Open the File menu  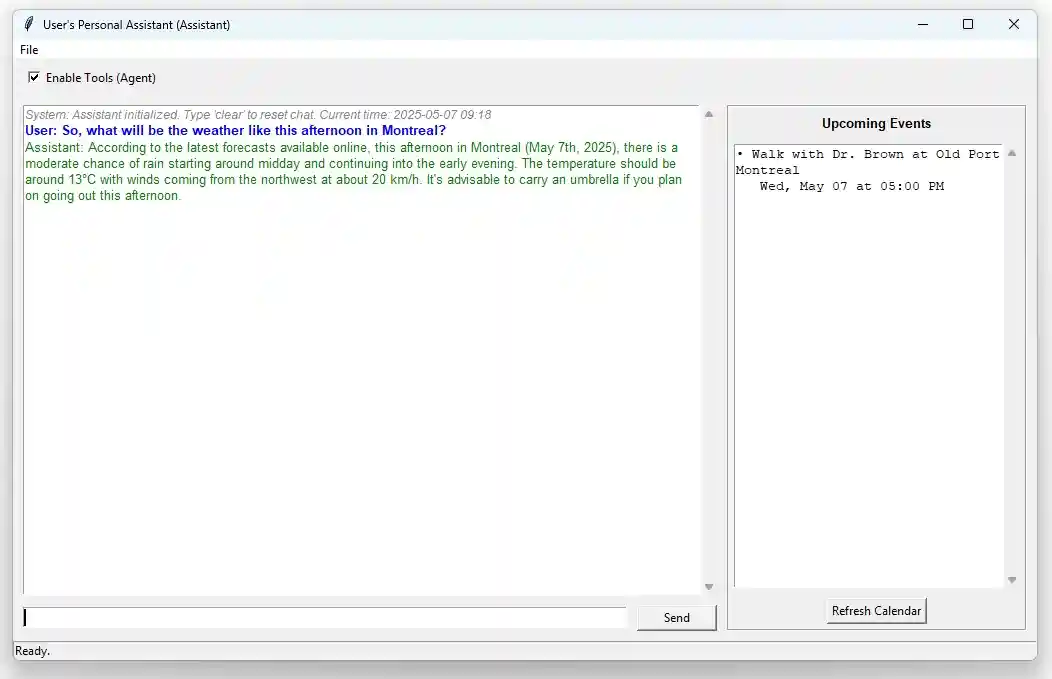[x=28, y=49]
